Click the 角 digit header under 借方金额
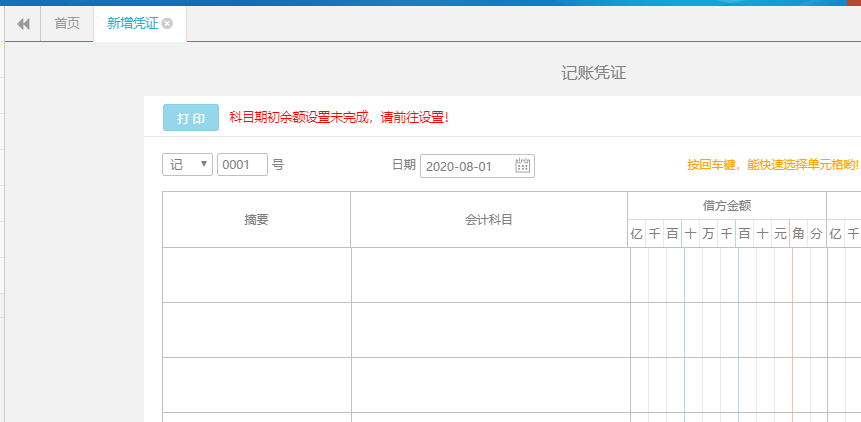Screen dimensions: 861x422 [x=799, y=234]
